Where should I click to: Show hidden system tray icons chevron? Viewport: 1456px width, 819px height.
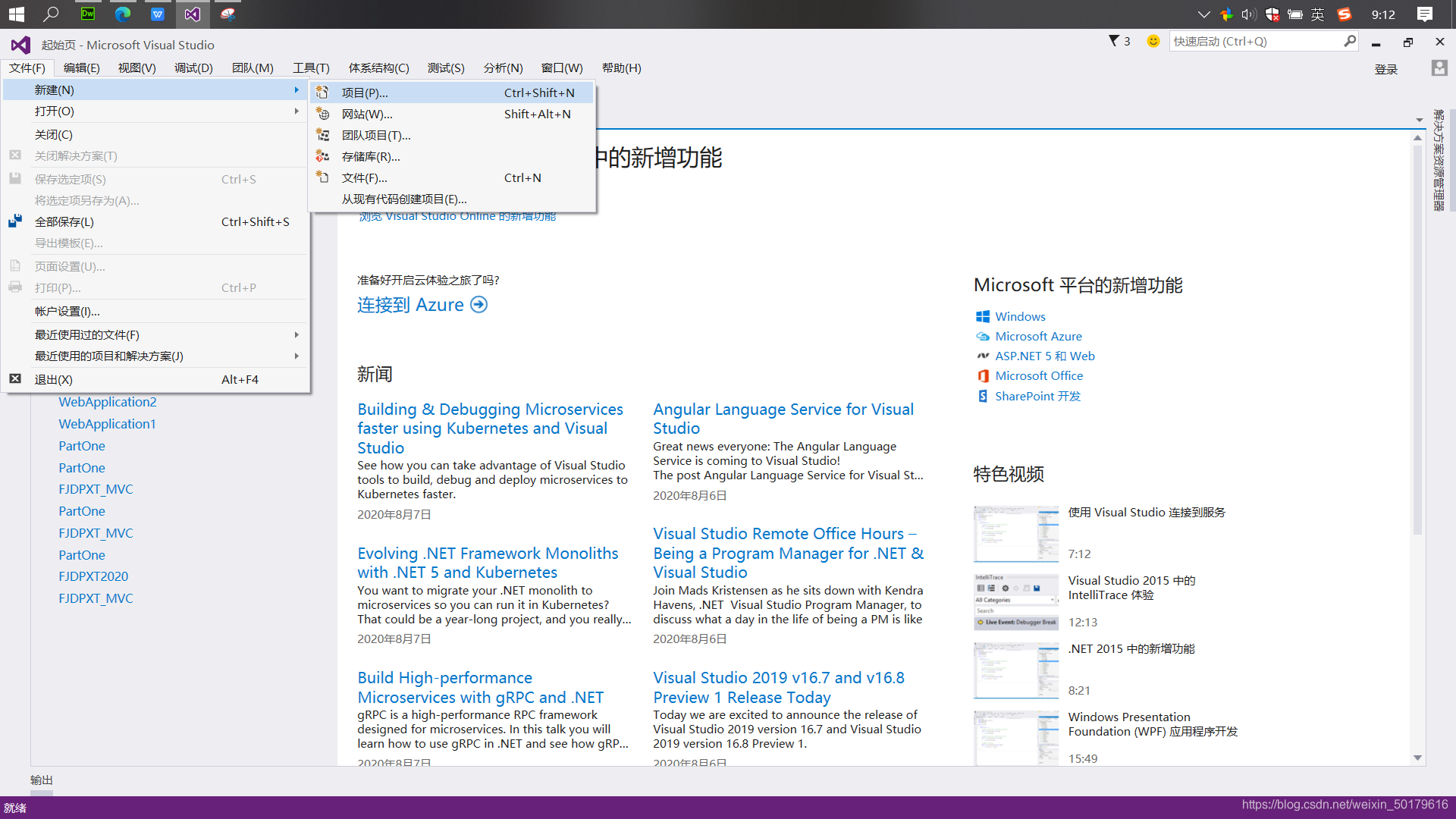pos(1203,14)
